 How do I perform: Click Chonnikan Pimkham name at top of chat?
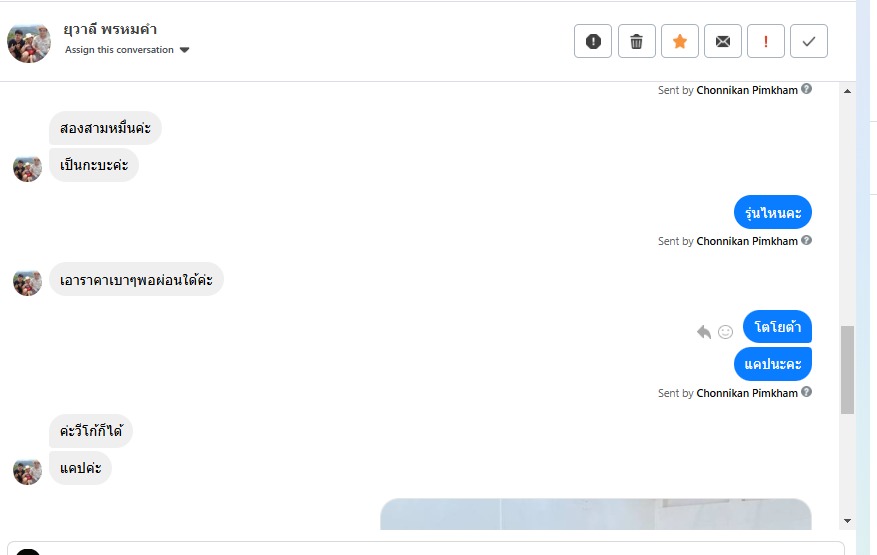(747, 90)
